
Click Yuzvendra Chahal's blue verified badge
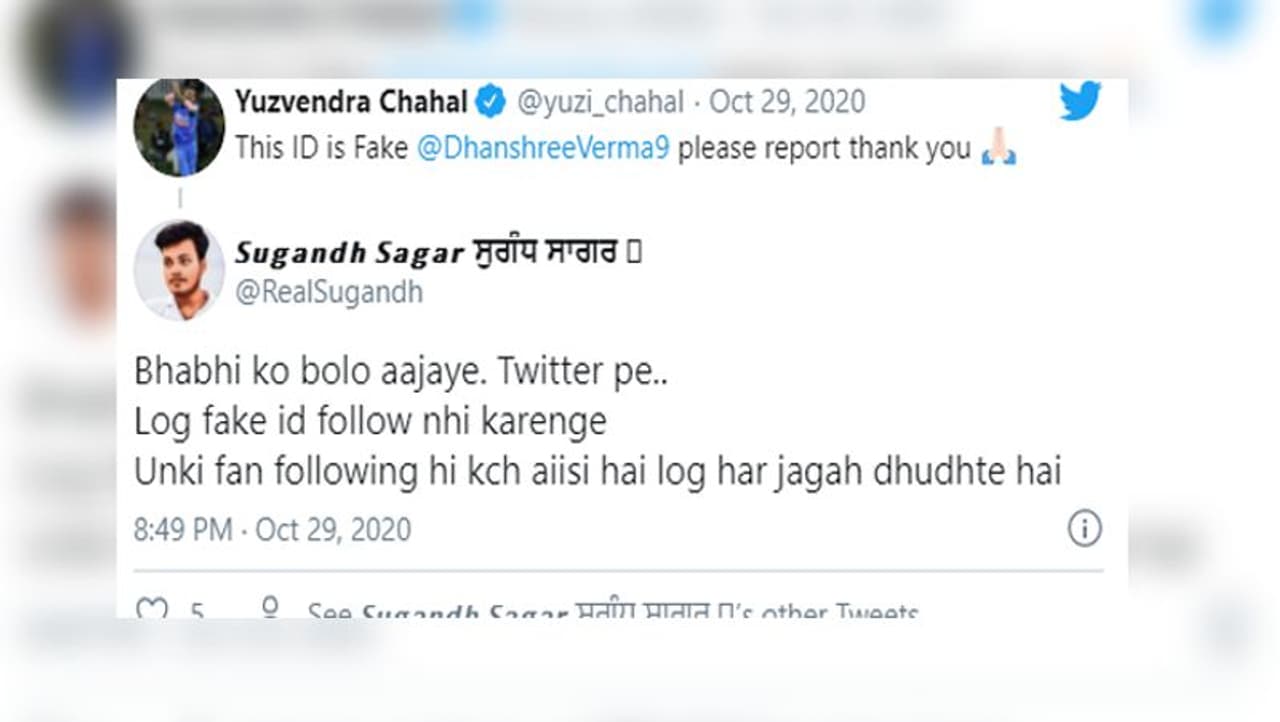point(490,101)
